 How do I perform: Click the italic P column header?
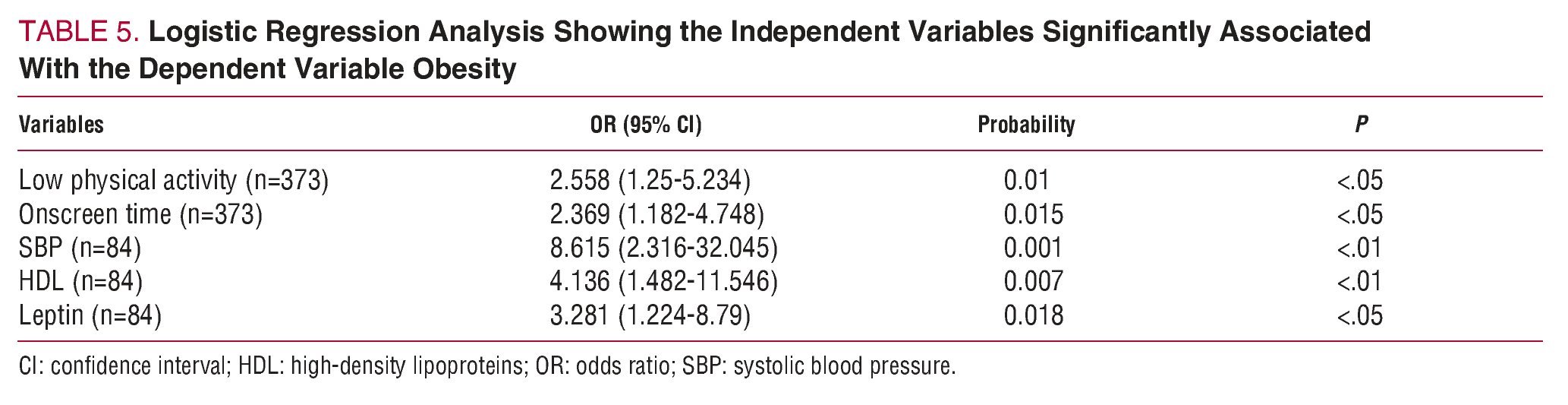[1361, 125]
